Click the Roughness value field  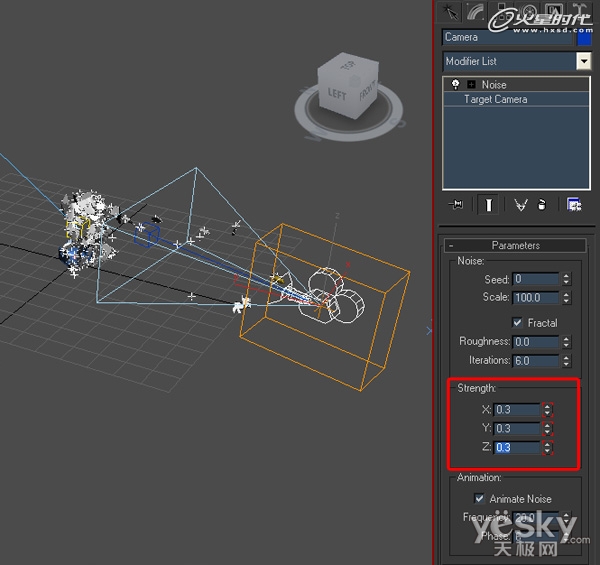[535, 342]
